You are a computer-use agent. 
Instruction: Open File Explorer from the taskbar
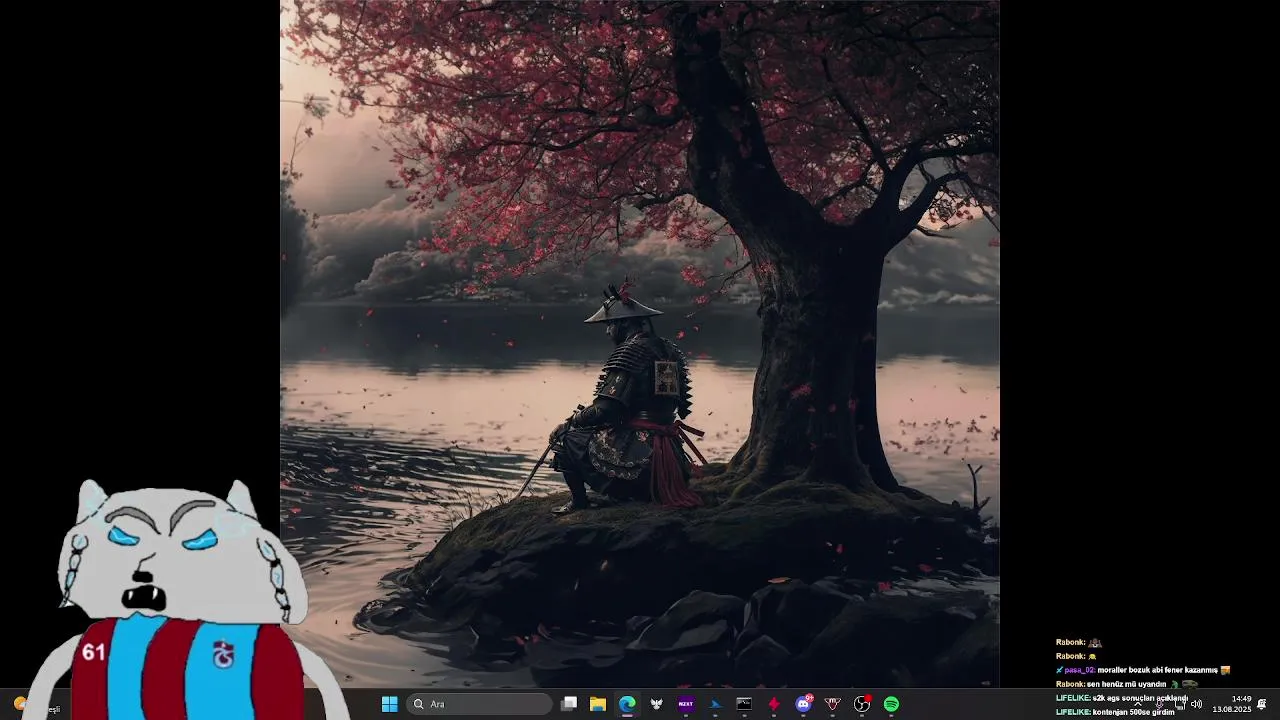[598, 704]
